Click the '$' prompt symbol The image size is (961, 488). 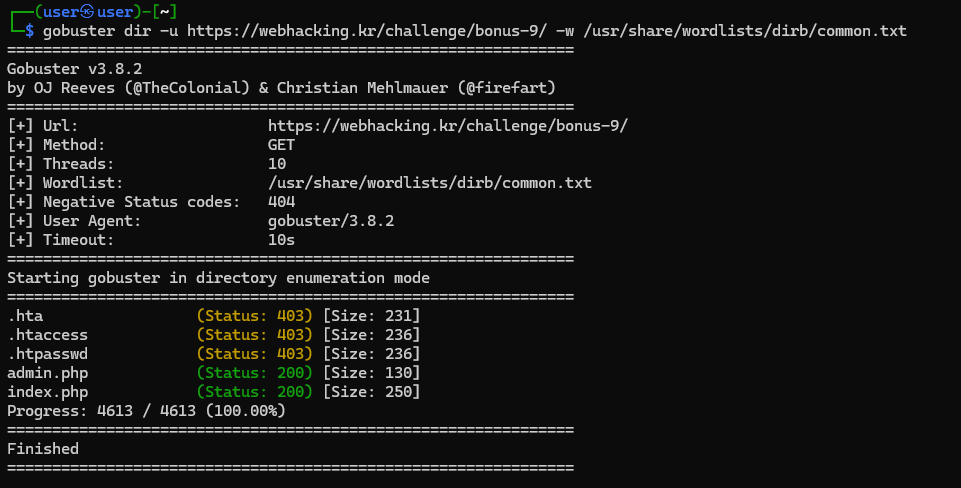click(x=29, y=31)
